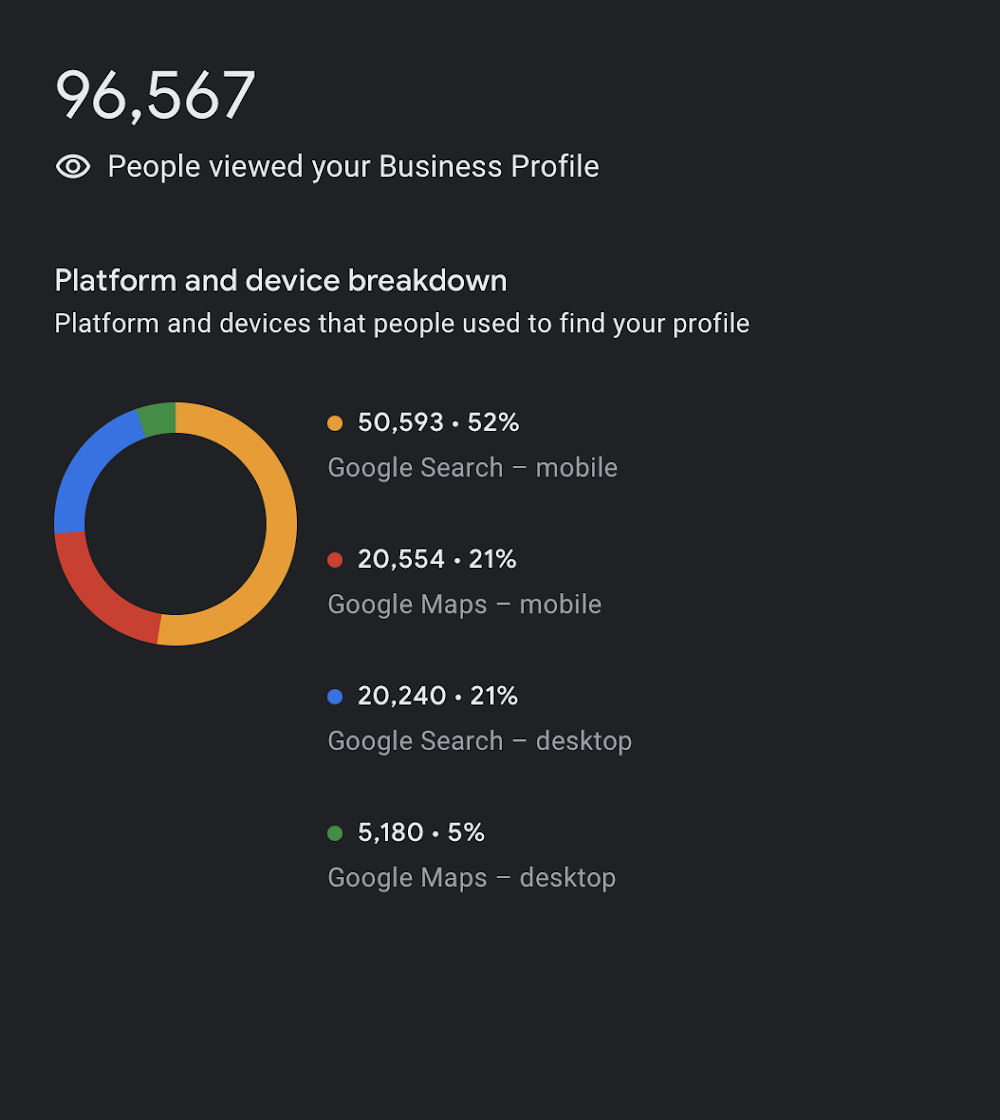Click the 'Google Search – desktop' label
Viewport: 1000px width, 1120px height.
(479, 741)
